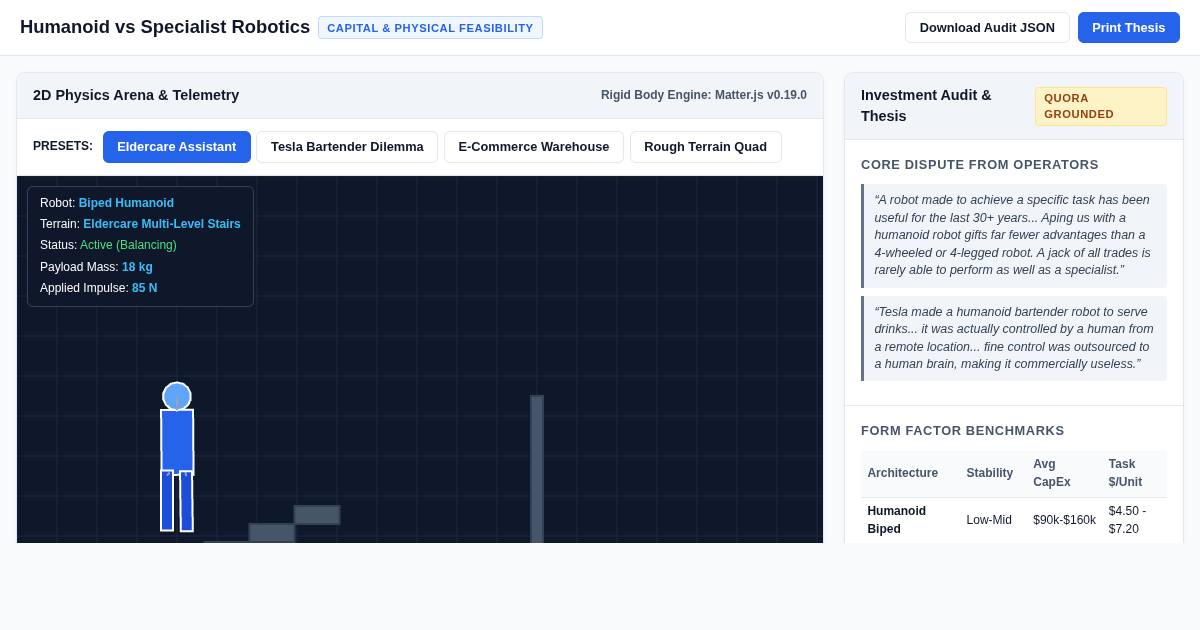
Task: Click the Print Thesis button
Action: [x=1128, y=27]
